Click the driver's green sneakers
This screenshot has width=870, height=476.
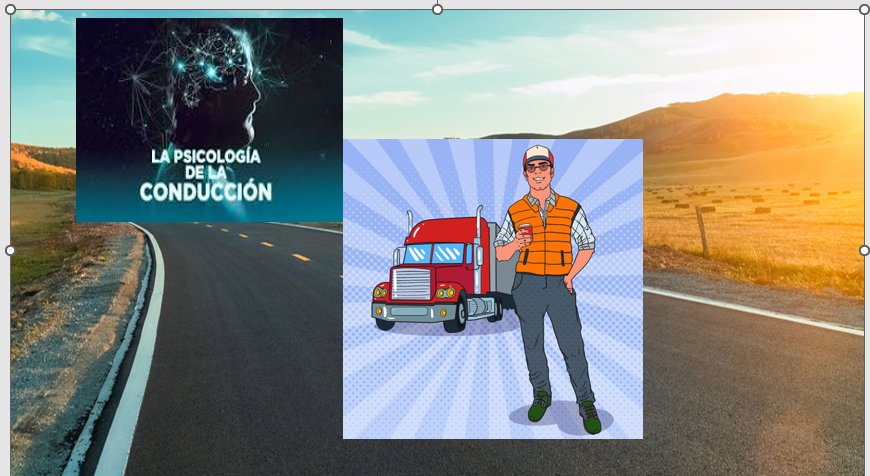point(565,410)
